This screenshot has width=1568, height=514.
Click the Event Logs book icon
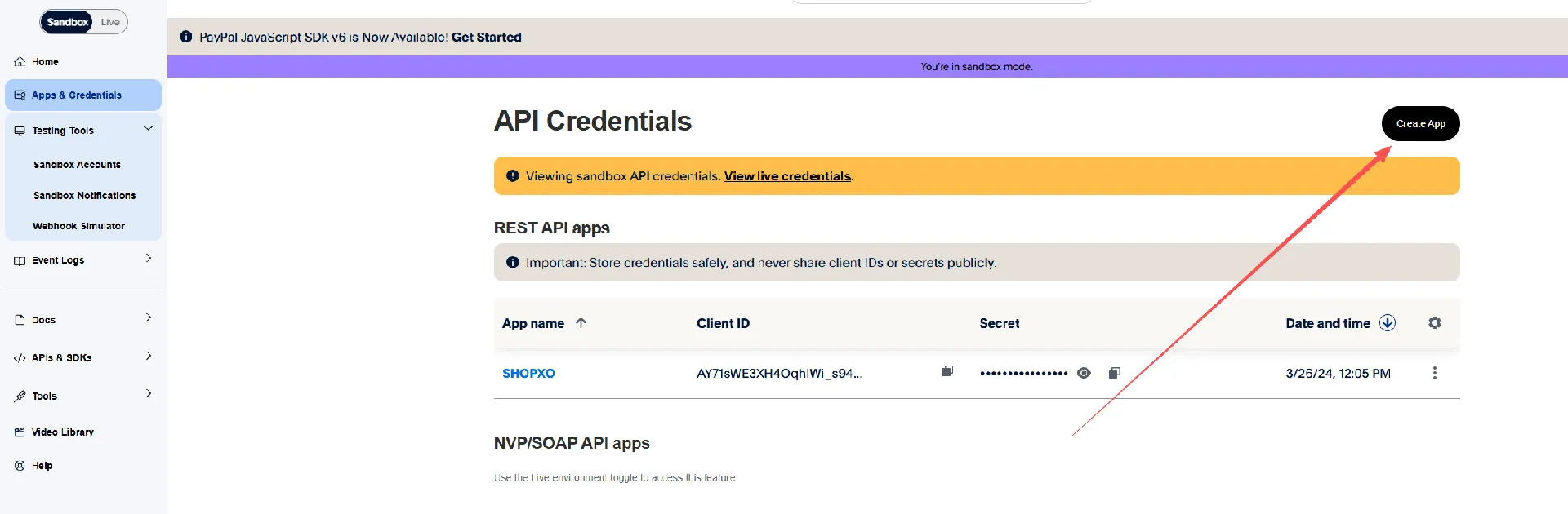20,261
